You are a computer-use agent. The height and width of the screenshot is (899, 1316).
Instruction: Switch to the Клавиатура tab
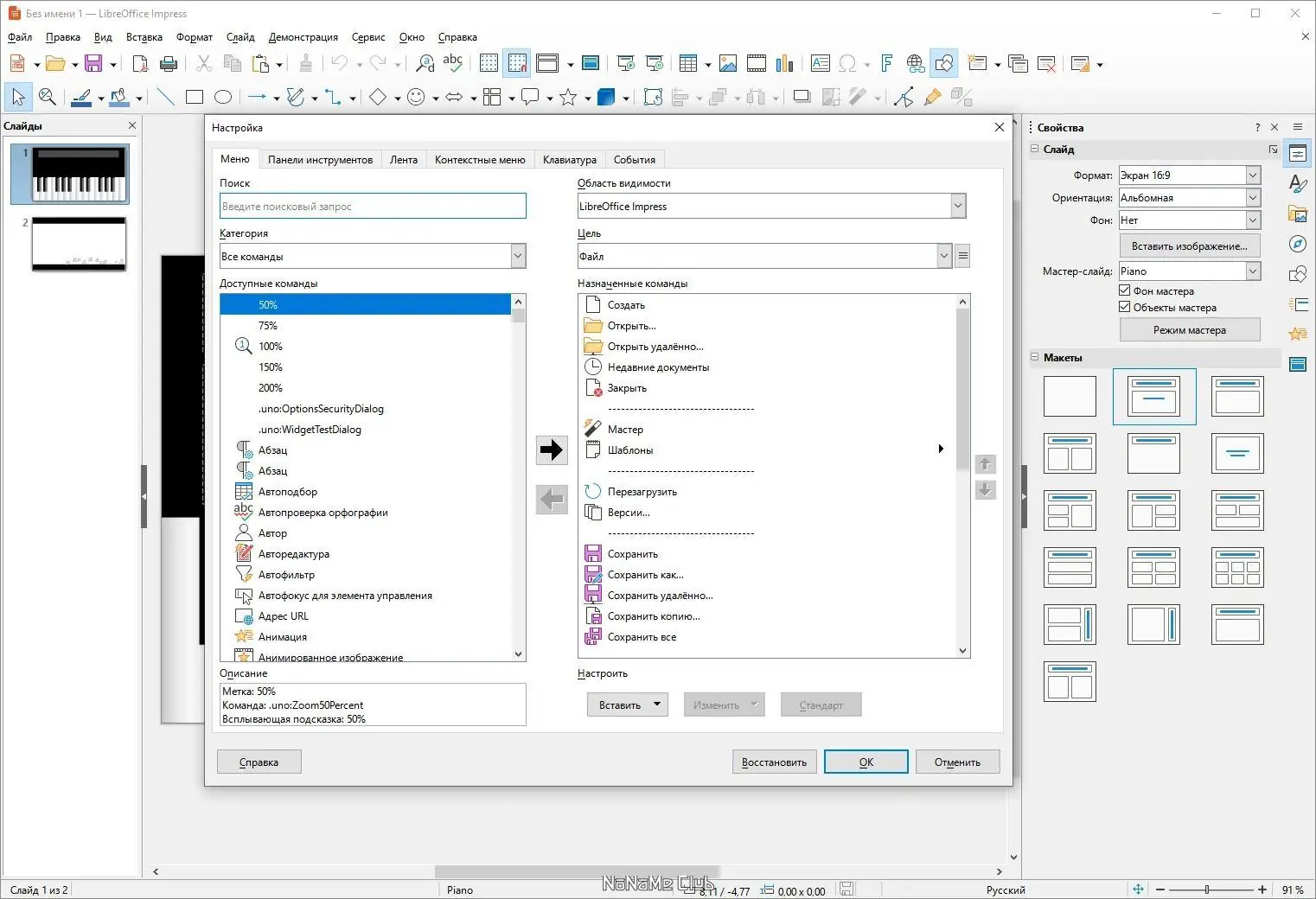click(x=569, y=159)
